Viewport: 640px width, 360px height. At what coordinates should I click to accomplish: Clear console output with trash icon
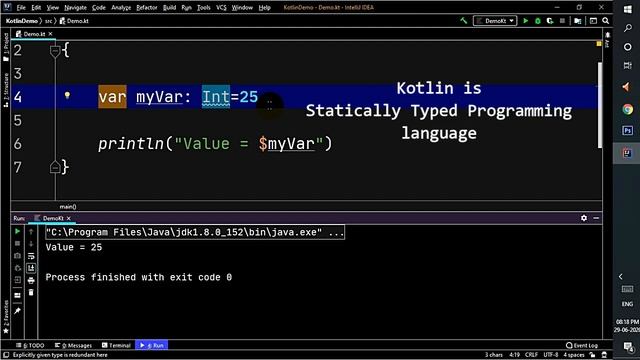click(x=31, y=292)
